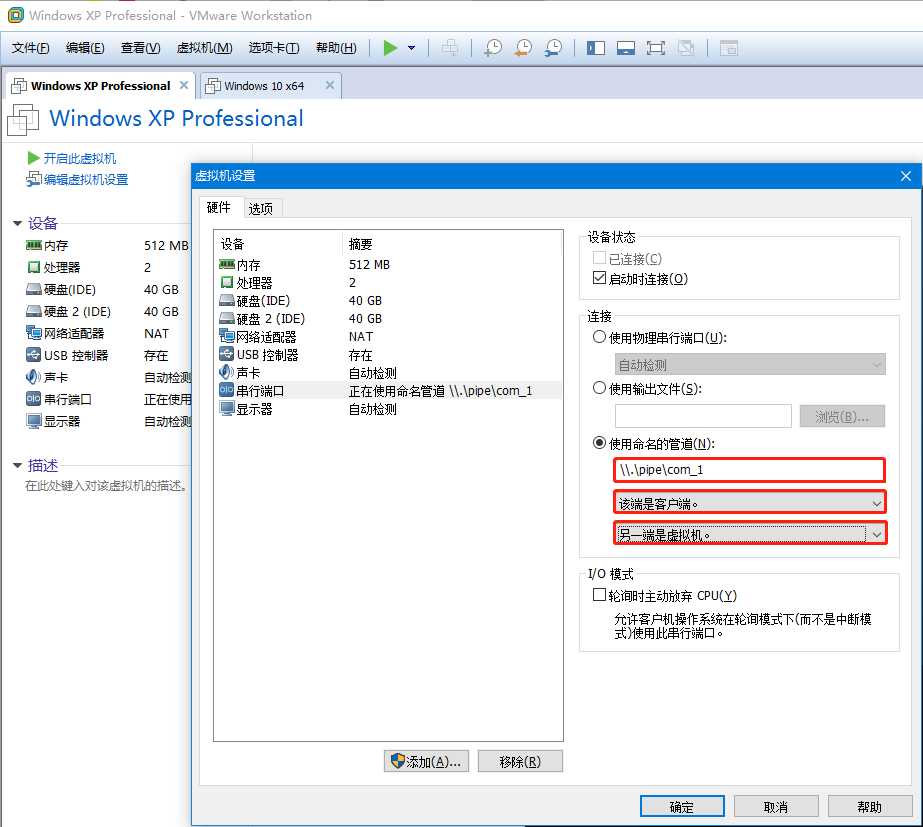The image size is (923, 827).
Task: Click the USB 控制器 icon in the main window list
Action: [33, 355]
